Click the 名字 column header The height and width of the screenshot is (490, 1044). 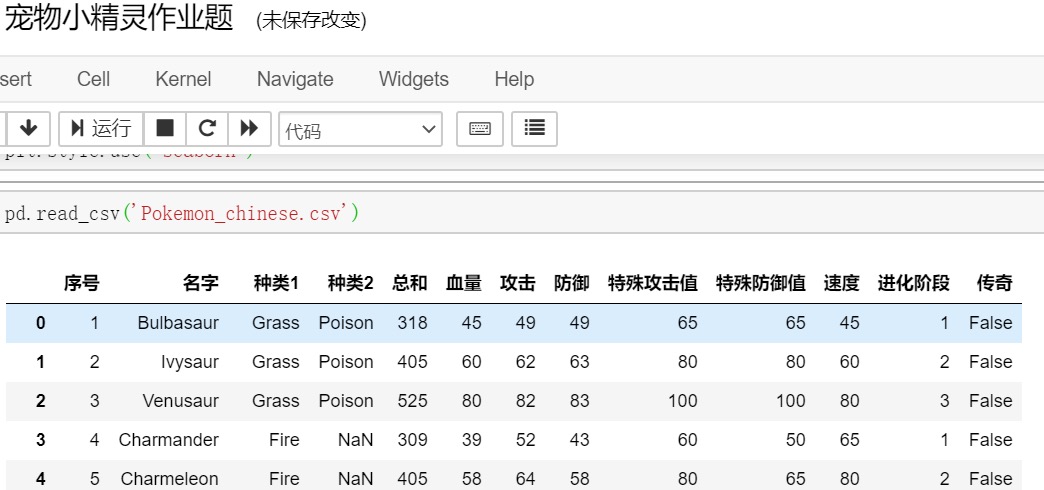tap(200, 283)
